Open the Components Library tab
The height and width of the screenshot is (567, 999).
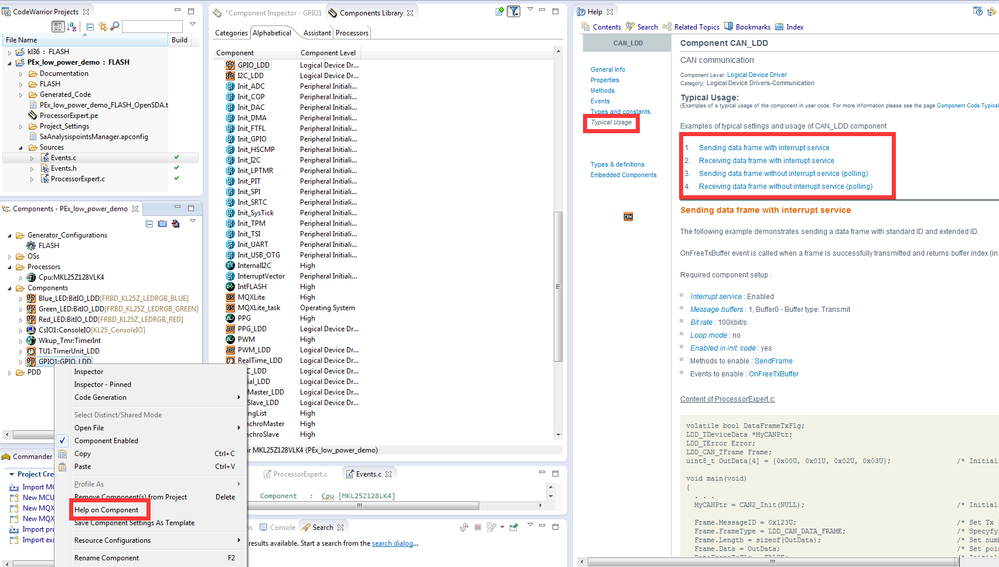click(371, 12)
